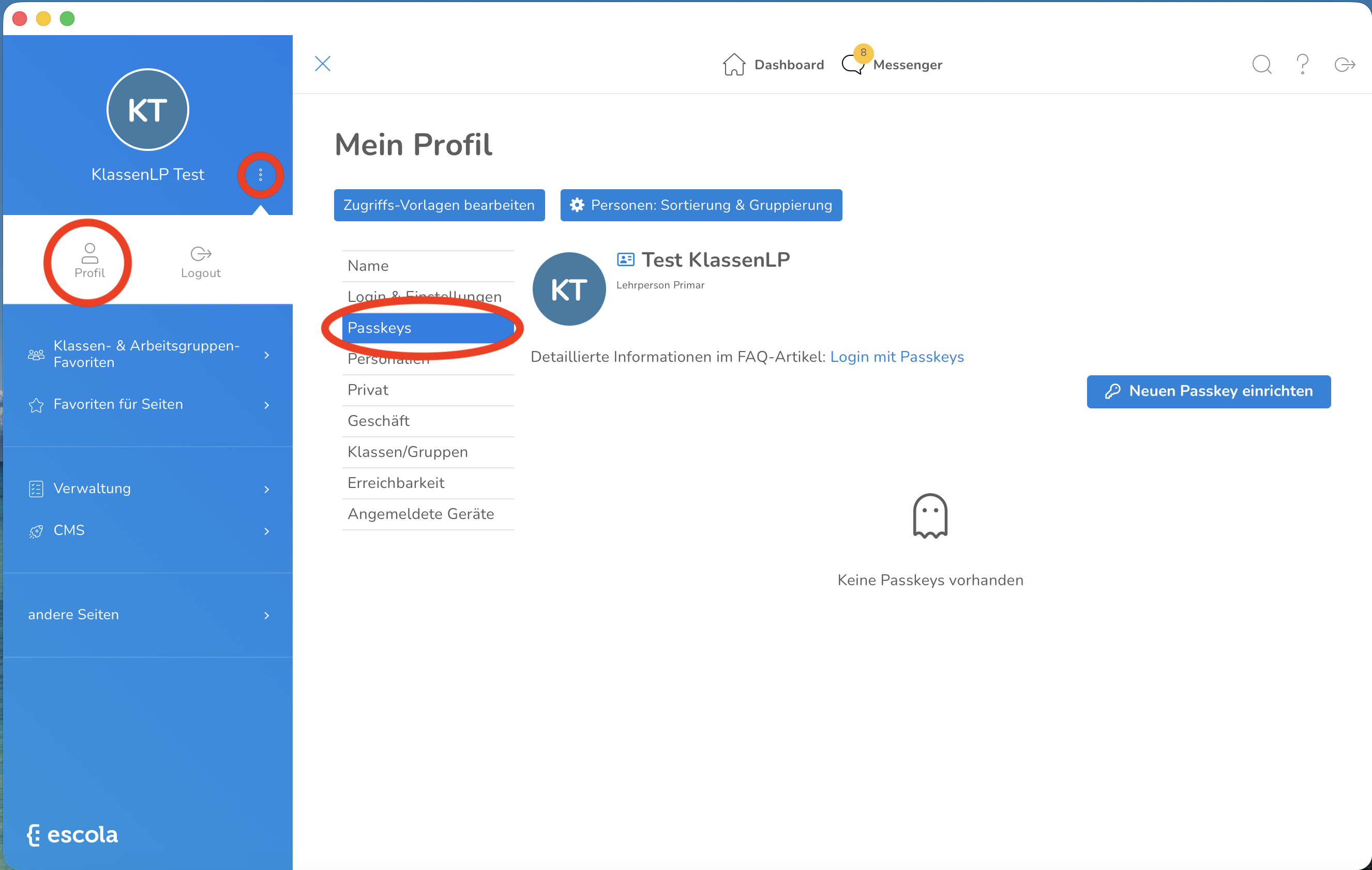Click the help question mark icon

(x=1303, y=64)
